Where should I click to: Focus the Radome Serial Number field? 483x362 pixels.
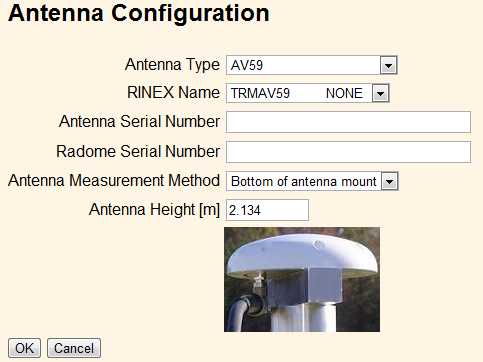[x=348, y=152]
